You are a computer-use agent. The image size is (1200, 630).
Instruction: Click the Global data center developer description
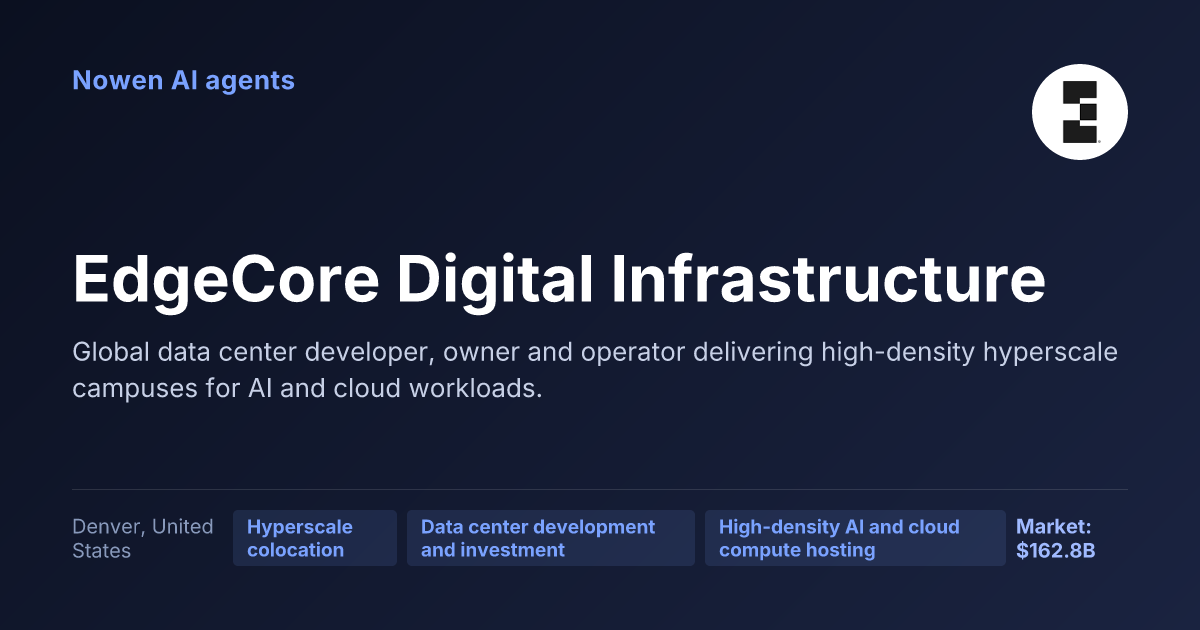pyautogui.click(x=595, y=370)
